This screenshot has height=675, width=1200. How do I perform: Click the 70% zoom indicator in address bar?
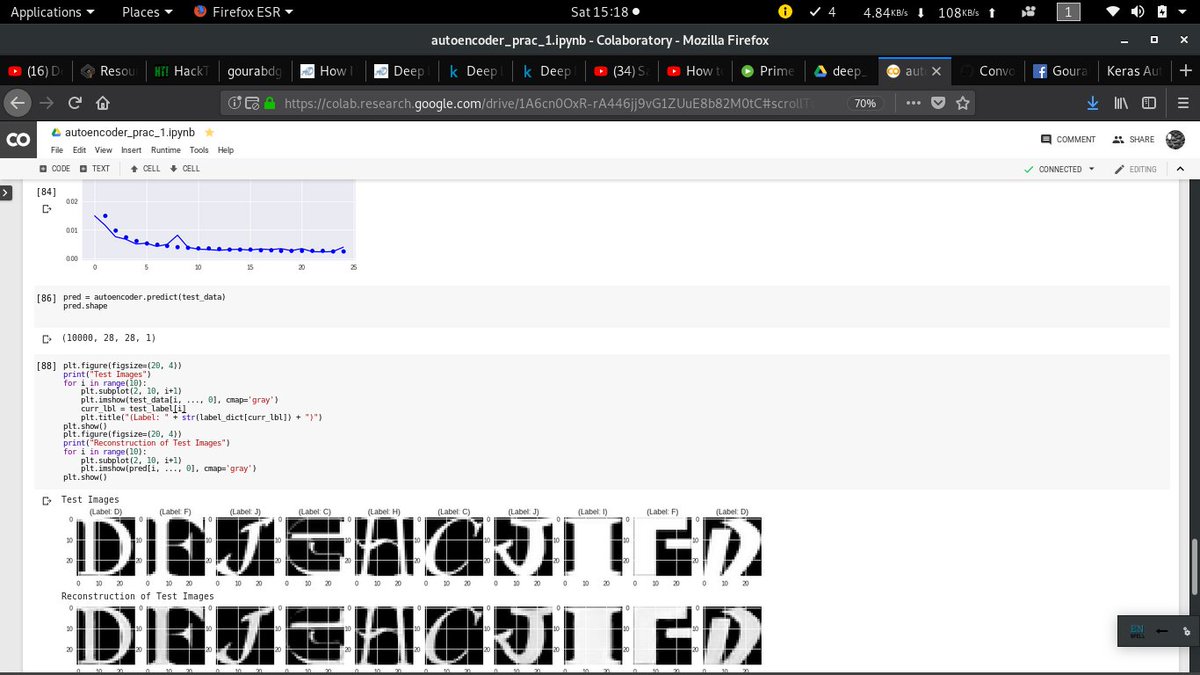865,102
